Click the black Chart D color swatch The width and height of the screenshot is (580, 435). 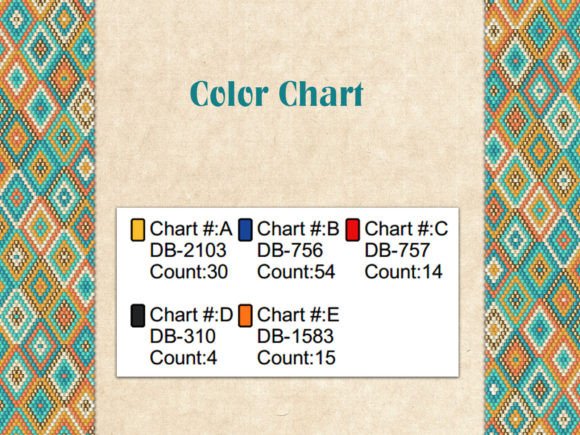(x=138, y=316)
